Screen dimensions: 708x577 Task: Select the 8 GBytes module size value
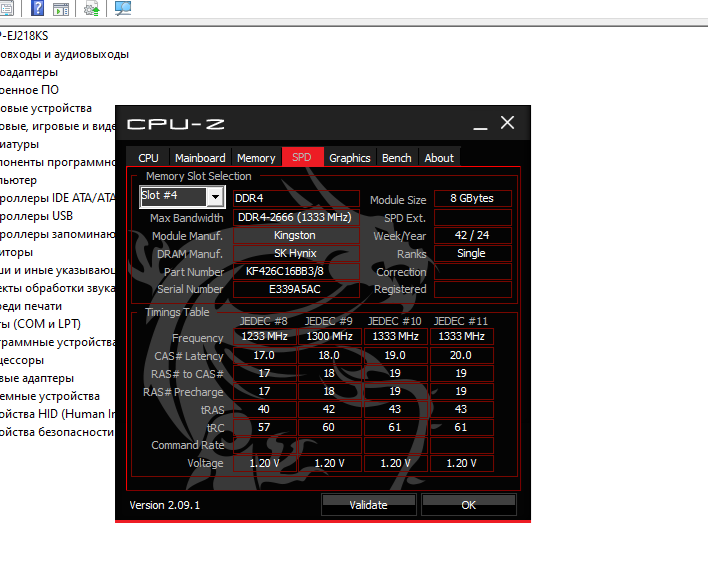[x=473, y=198]
